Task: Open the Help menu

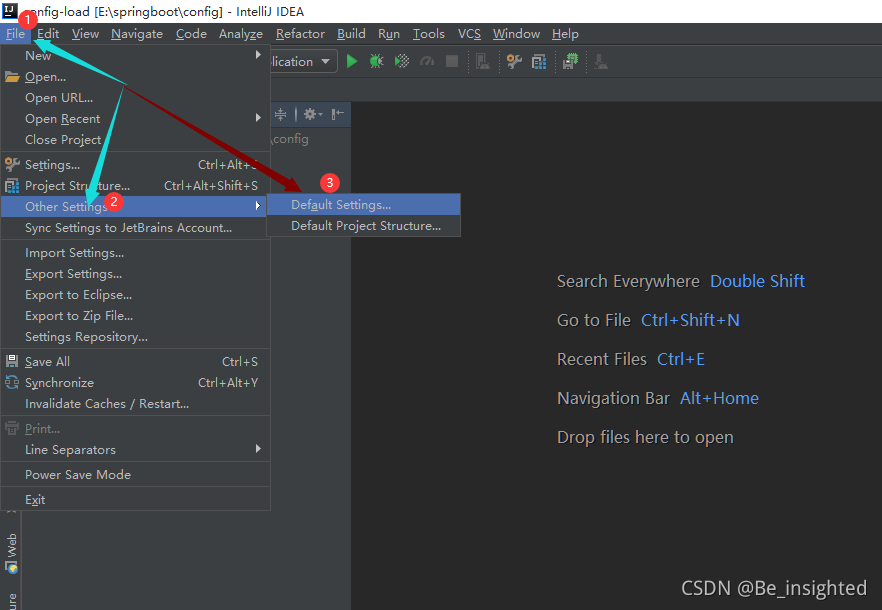Action: (565, 34)
